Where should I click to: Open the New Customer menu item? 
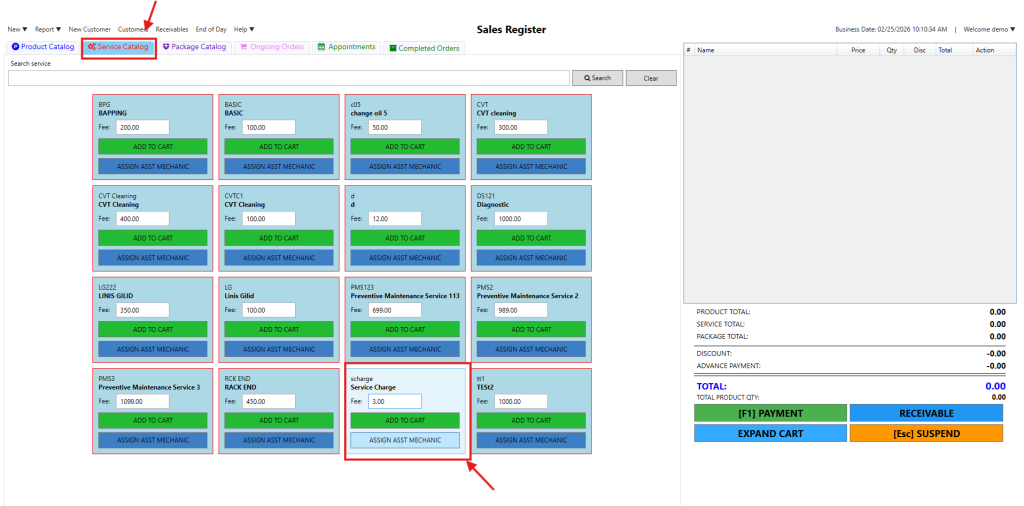coord(90,30)
